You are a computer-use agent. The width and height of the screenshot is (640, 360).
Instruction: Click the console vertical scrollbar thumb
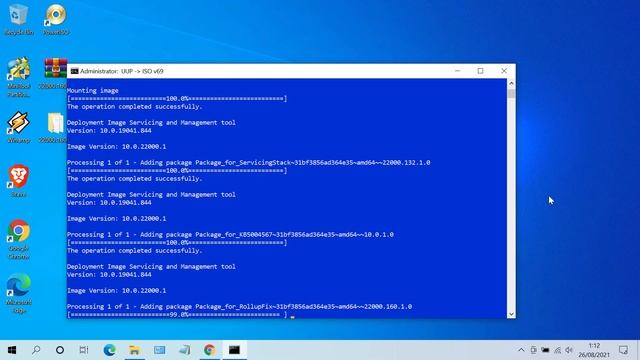tap(511, 94)
